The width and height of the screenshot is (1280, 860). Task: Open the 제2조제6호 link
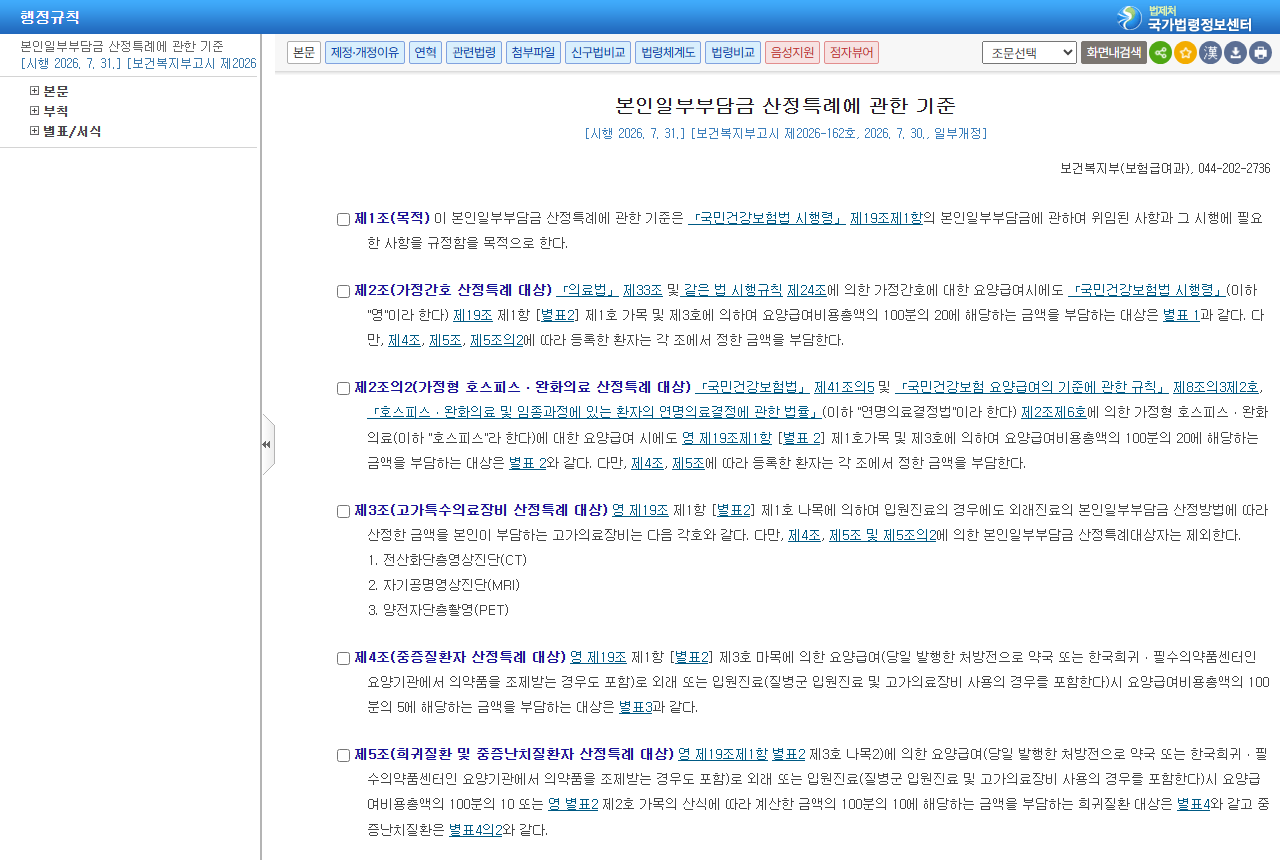coord(1054,412)
